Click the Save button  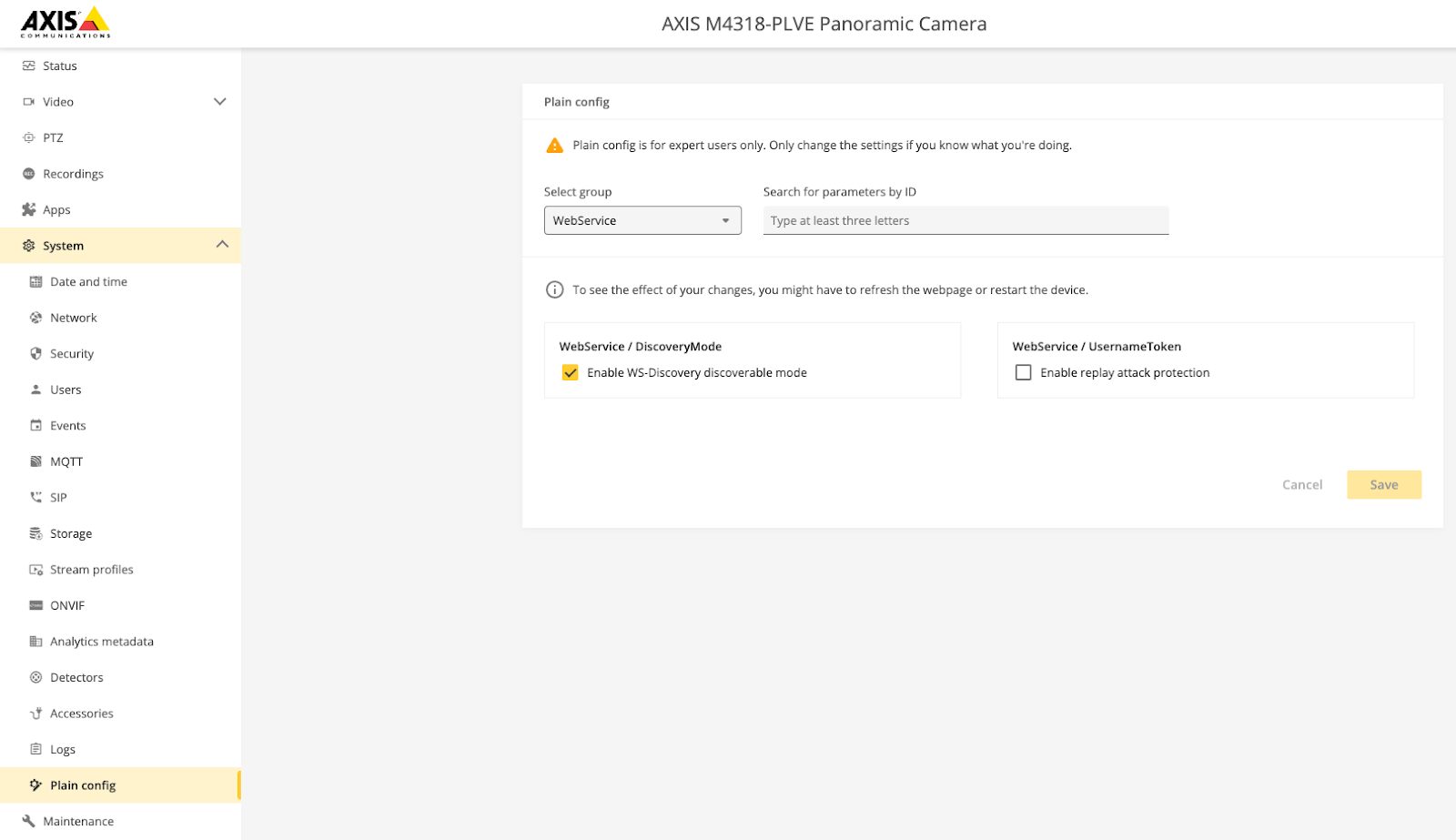pos(1384,485)
